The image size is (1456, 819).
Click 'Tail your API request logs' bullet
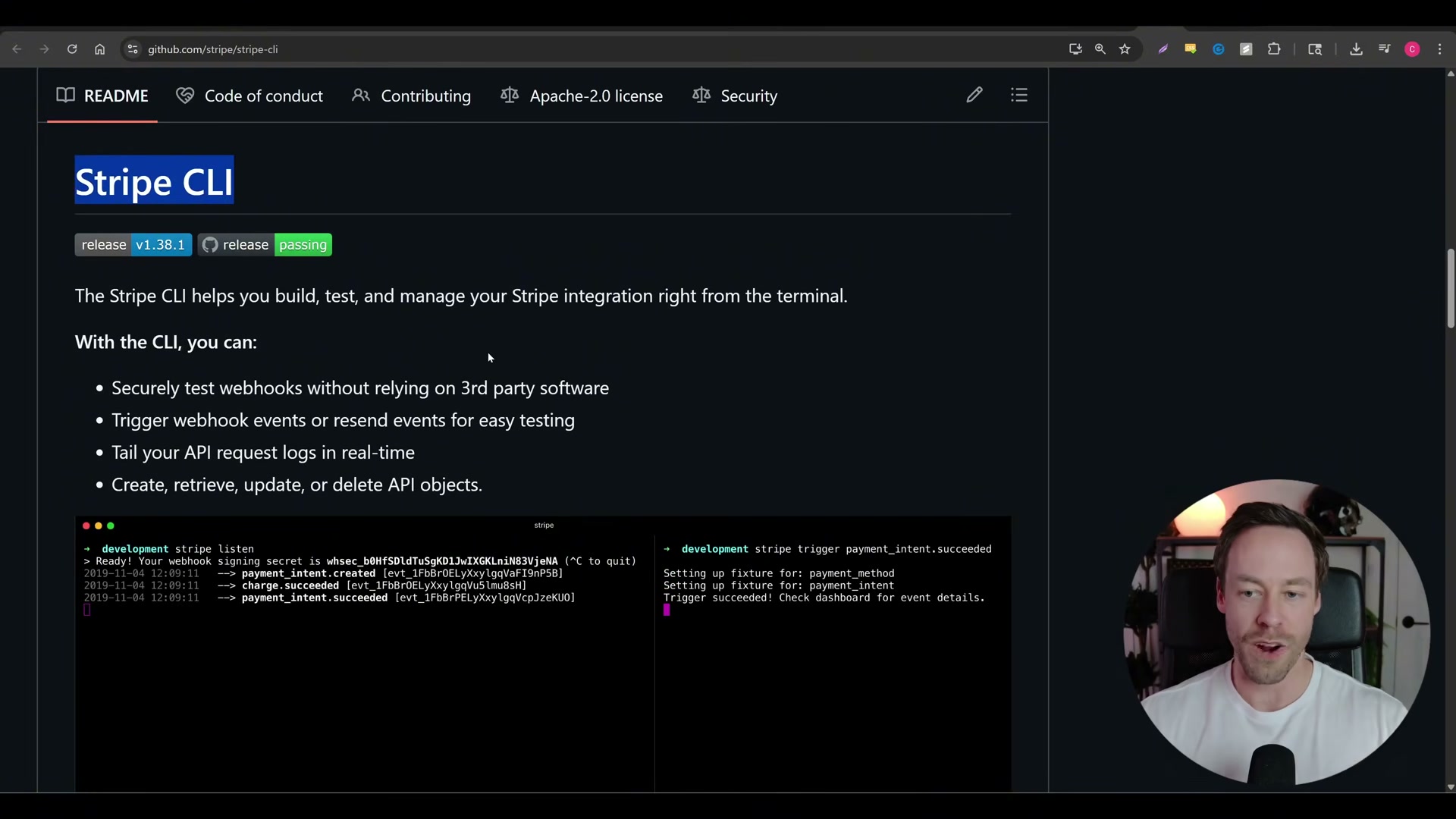263,453
